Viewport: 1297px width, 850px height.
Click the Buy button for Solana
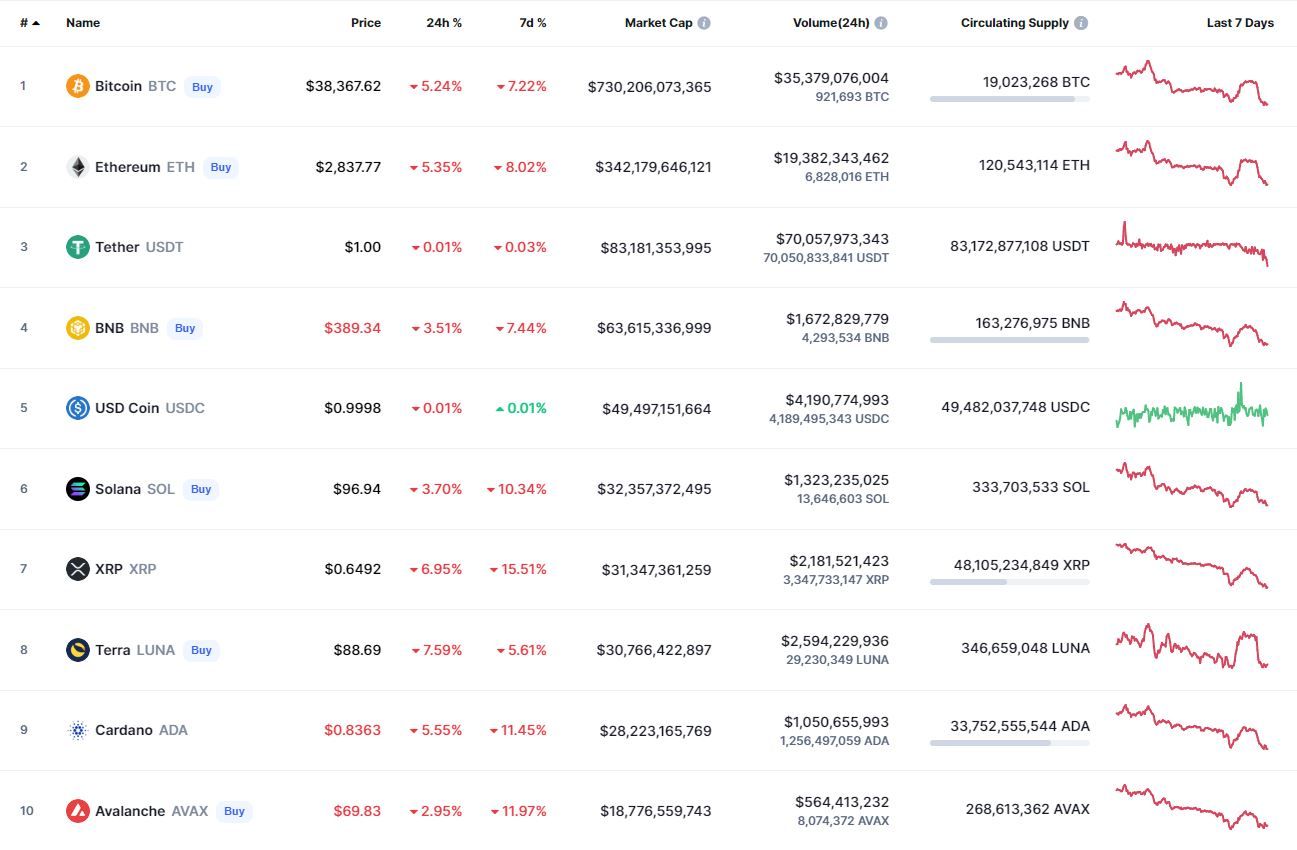point(201,489)
